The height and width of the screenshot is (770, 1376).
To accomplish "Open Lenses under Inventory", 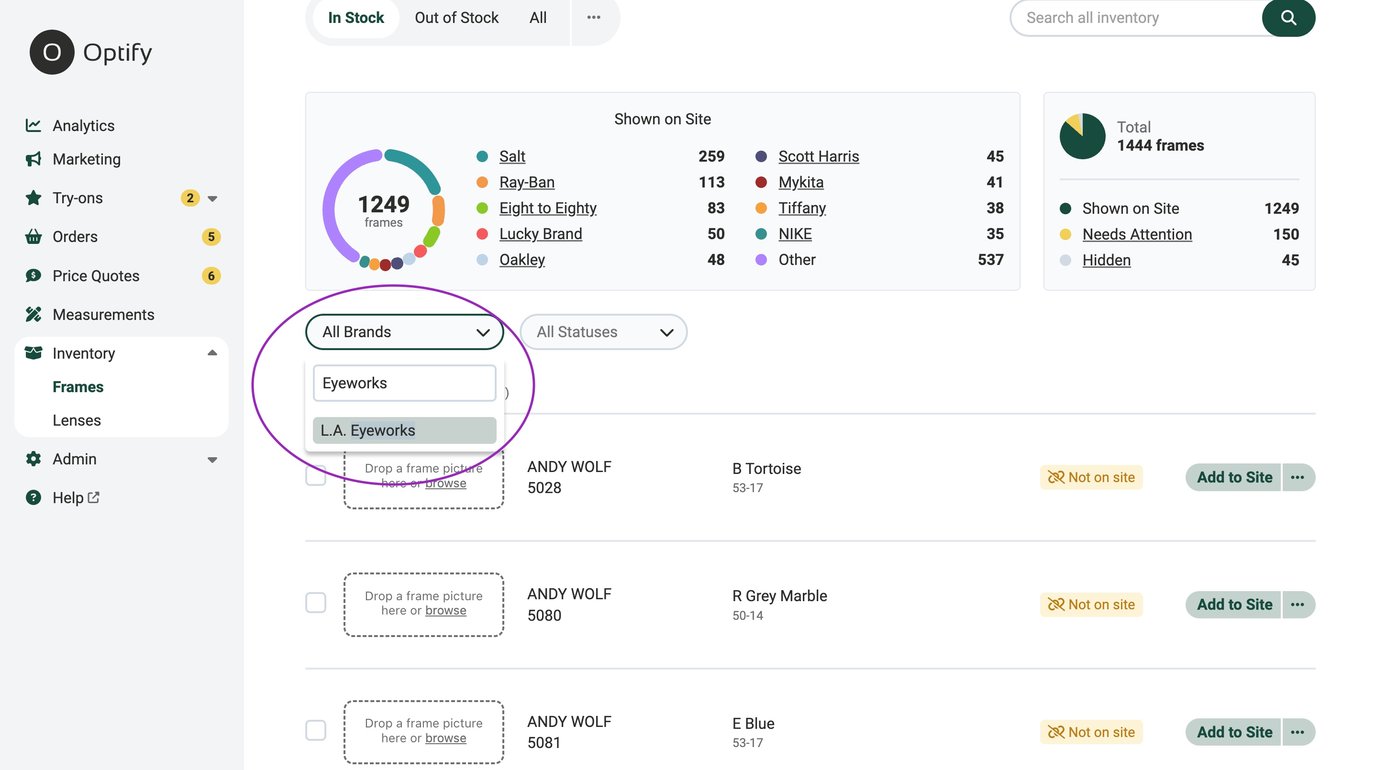I will pyautogui.click(x=77, y=420).
